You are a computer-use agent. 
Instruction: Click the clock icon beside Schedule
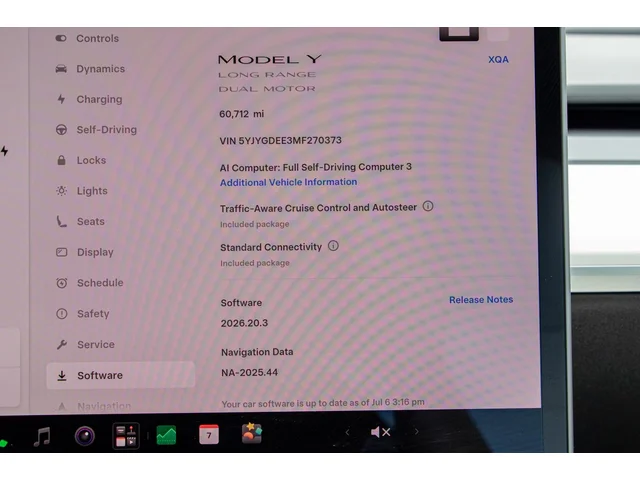point(62,283)
